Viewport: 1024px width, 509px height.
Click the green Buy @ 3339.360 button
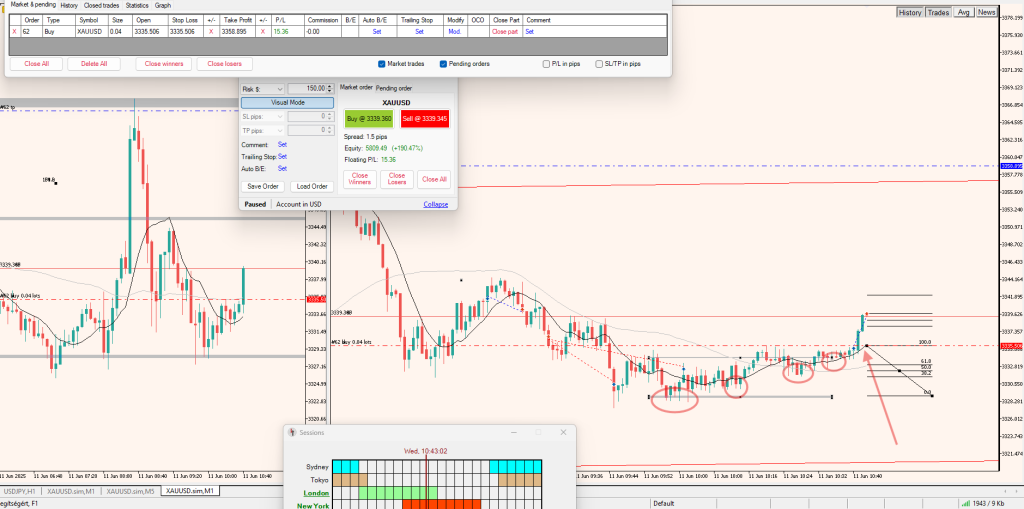coord(369,118)
